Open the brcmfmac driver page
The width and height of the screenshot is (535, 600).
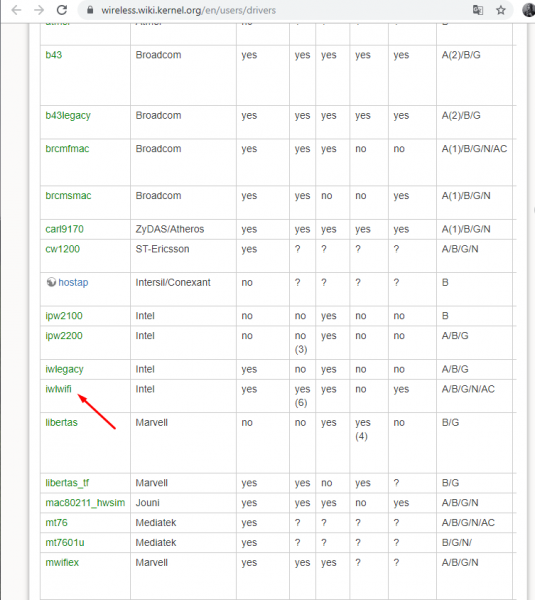point(67,149)
